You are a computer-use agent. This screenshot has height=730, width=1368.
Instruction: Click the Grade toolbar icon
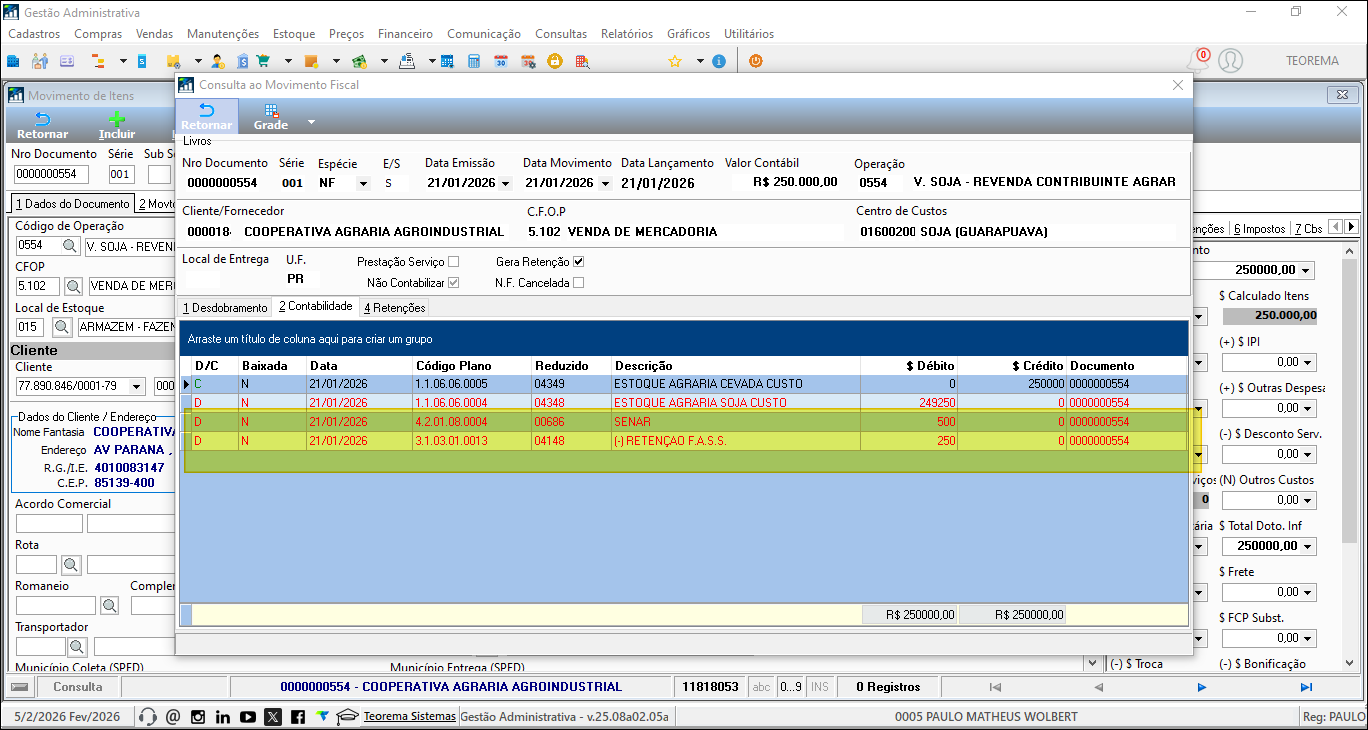click(271, 116)
